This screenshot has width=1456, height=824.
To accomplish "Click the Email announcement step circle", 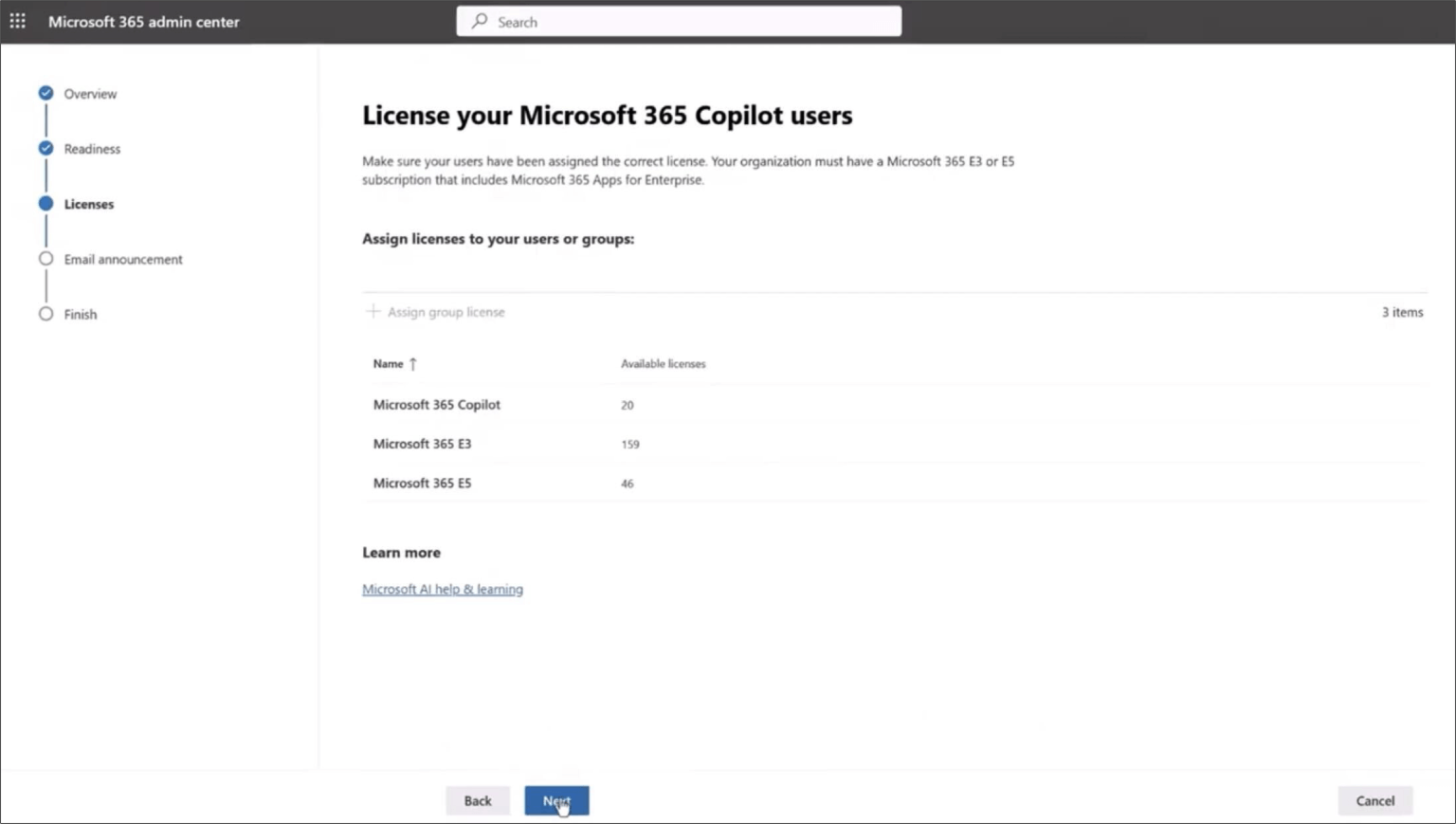I will coord(45,259).
